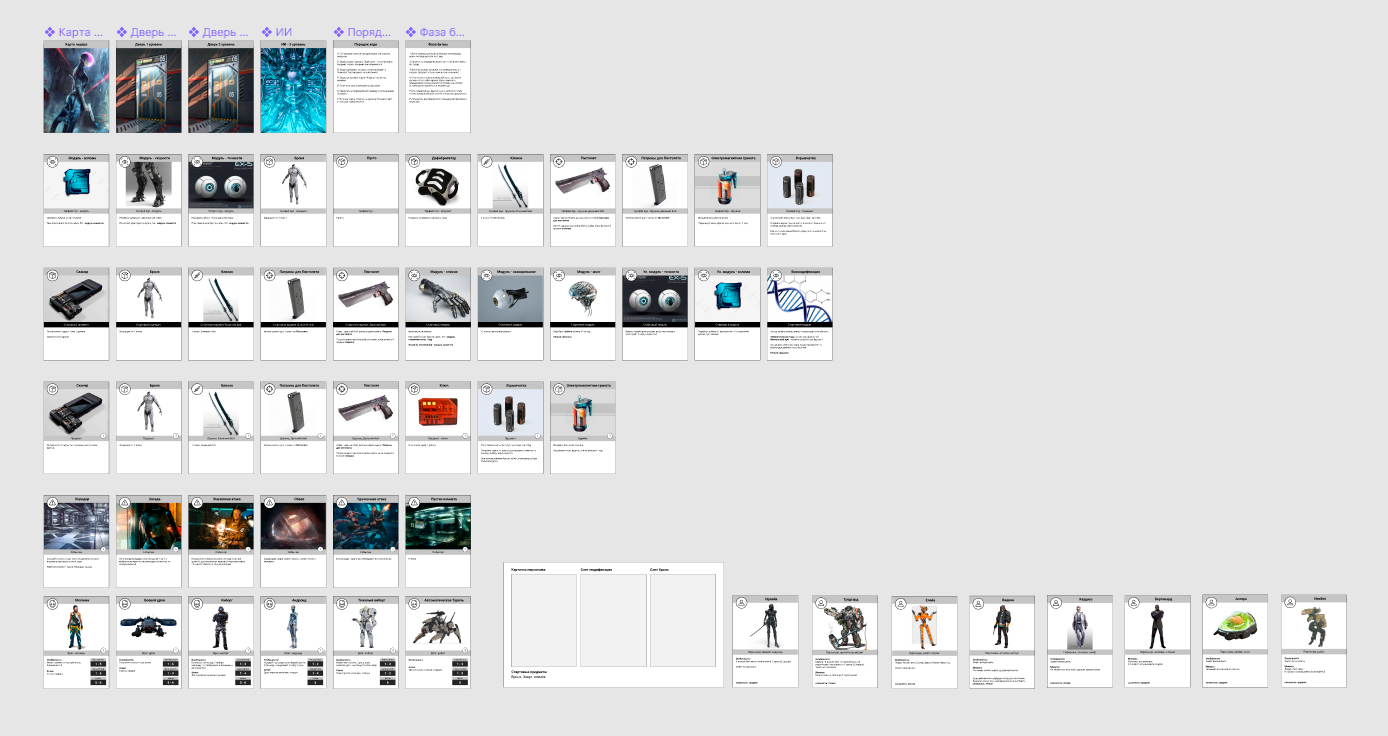Click enemy face icon on Тяжелый киборг card

pos(341,602)
